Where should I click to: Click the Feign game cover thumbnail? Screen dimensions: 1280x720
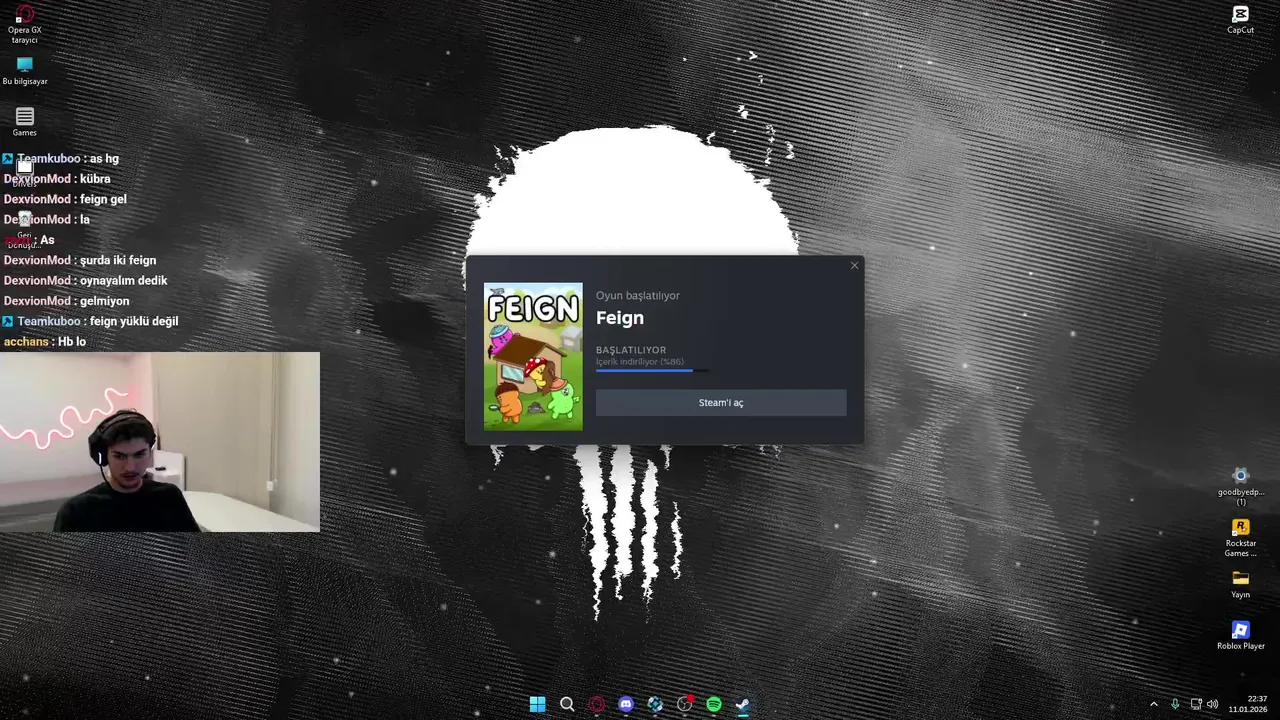[x=533, y=356]
